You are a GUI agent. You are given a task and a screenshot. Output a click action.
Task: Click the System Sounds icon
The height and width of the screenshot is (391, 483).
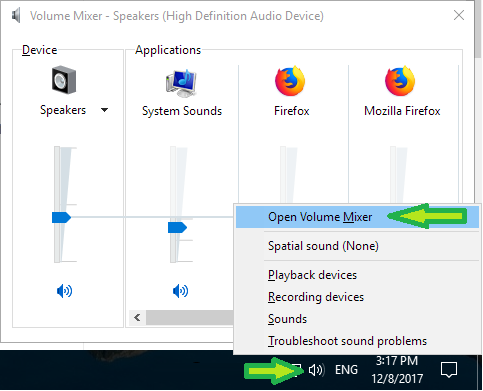pyautogui.click(x=181, y=83)
